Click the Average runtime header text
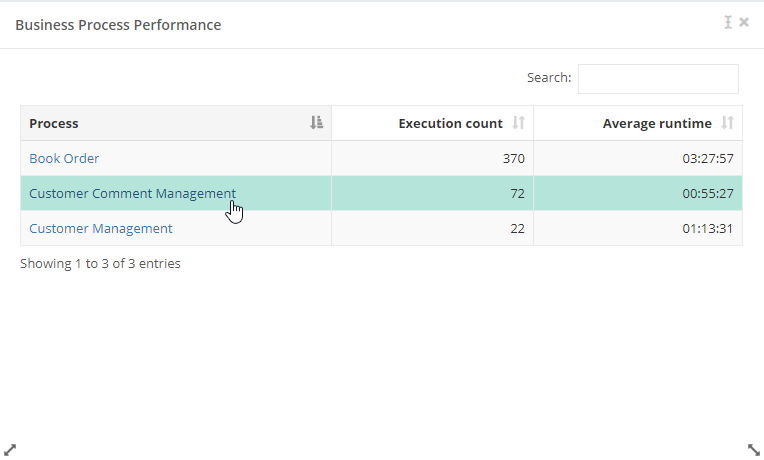Image resolution: width=764 pixels, height=460 pixels. point(657,123)
